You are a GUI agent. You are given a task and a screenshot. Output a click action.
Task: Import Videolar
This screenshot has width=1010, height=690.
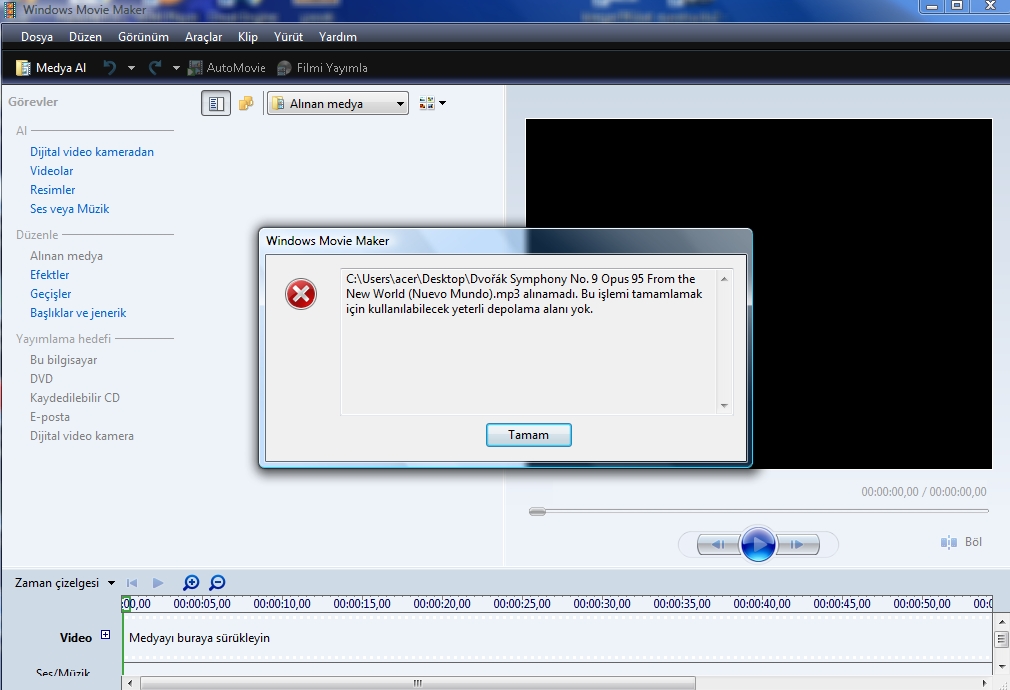pyautogui.click(x=52, y=171)
